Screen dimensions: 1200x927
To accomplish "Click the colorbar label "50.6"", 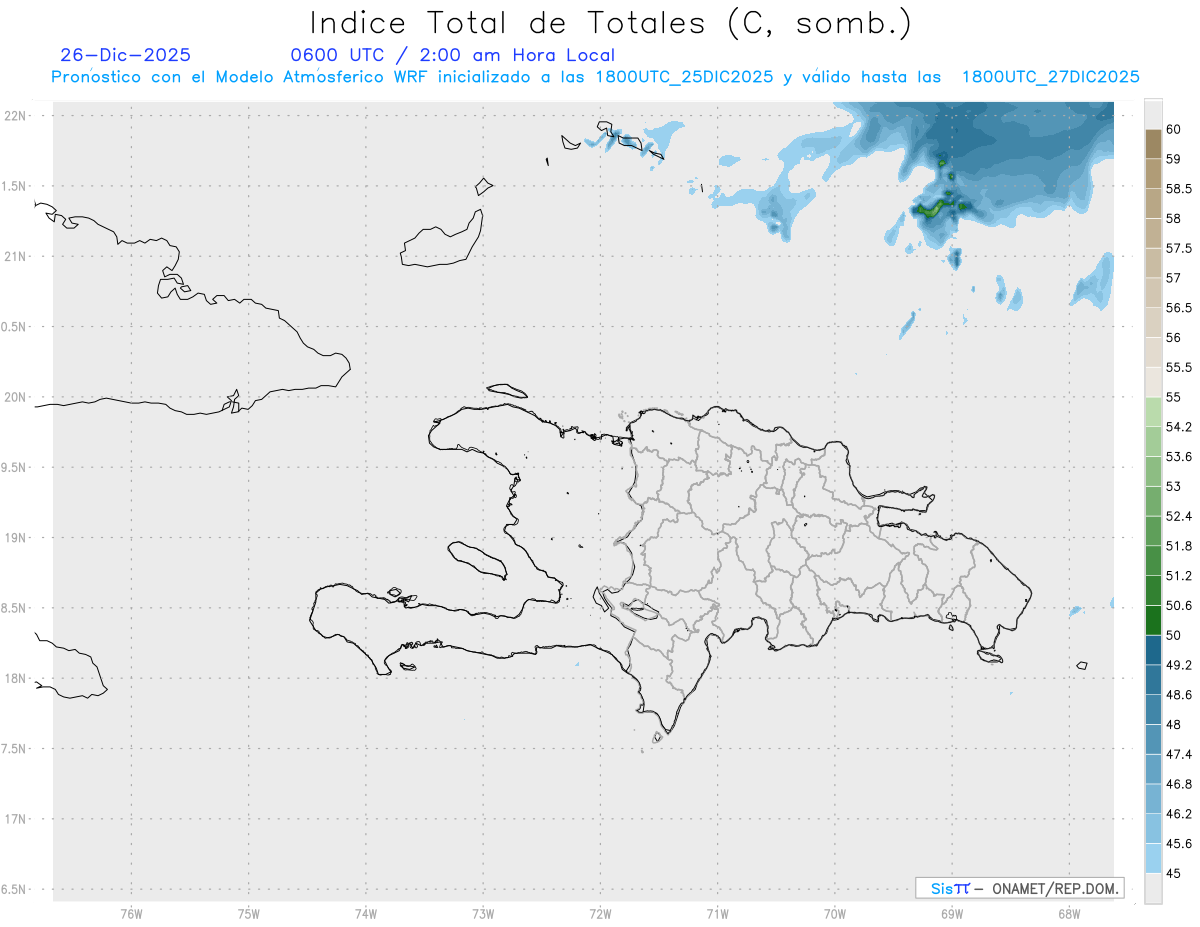I will (1179, 605).
